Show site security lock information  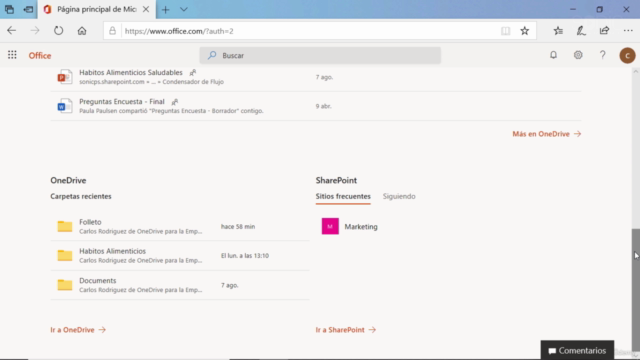pyautogui.click(x=112, y=31)
